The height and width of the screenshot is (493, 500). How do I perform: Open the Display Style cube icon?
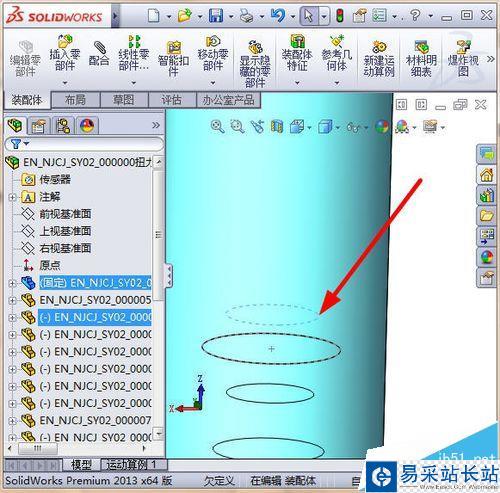tap(326, 127)
